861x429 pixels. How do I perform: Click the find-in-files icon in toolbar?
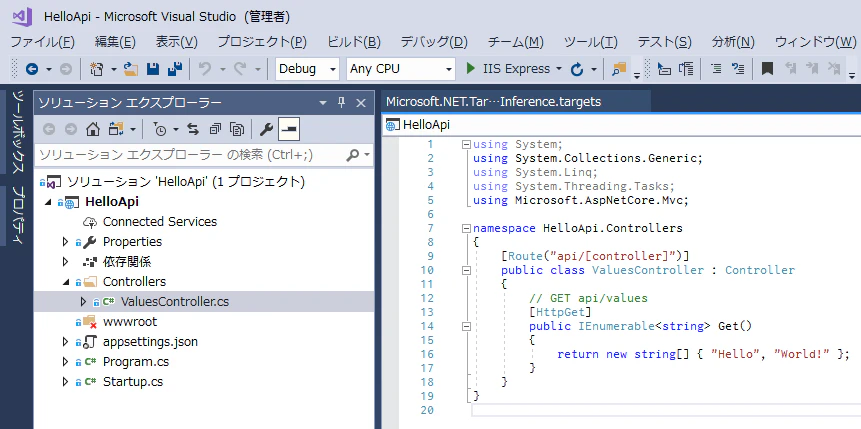click(619, 69)
